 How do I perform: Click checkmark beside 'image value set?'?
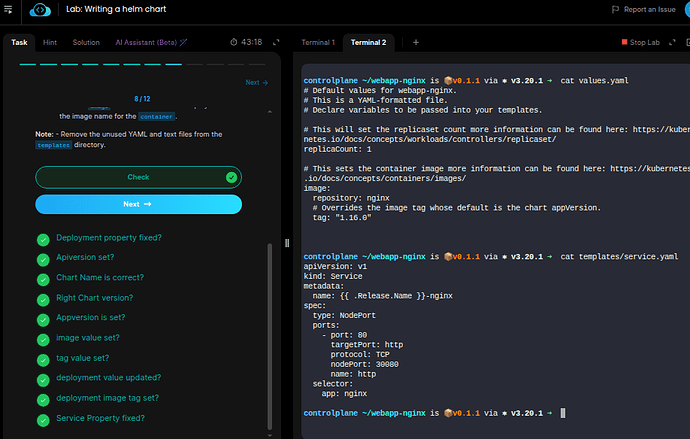tap(43, 339)
